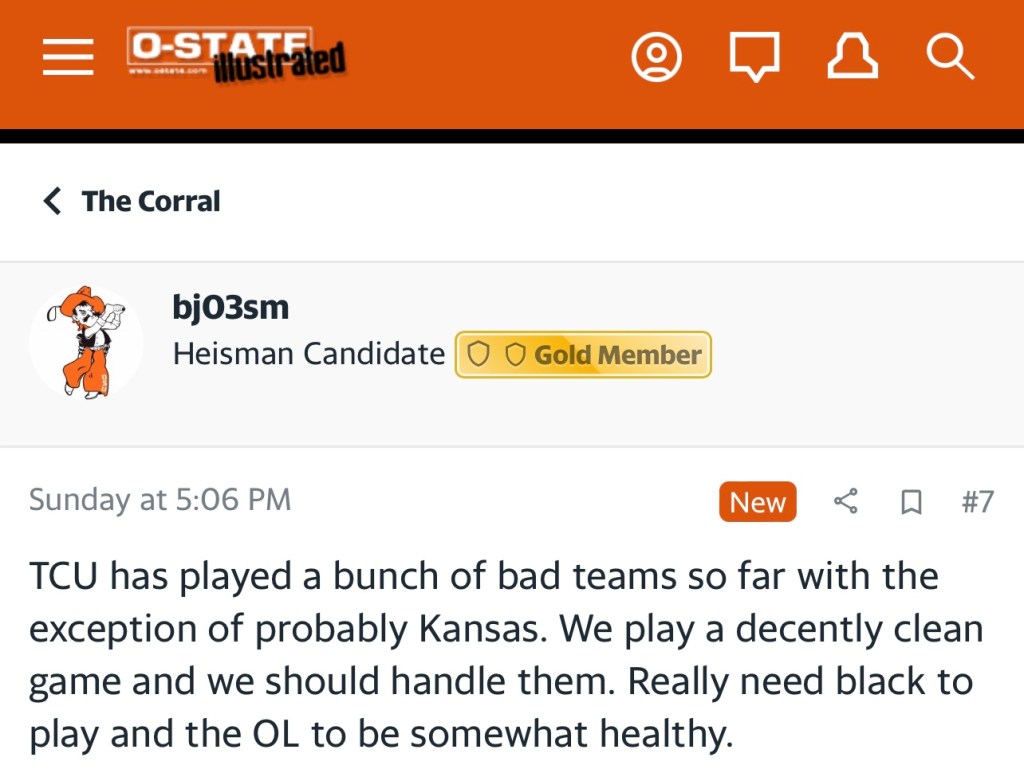The height and width of the screenshot is (777, 1024).
Task: Click the O-State Illustrated logo
Action: [x=236, y=56]
